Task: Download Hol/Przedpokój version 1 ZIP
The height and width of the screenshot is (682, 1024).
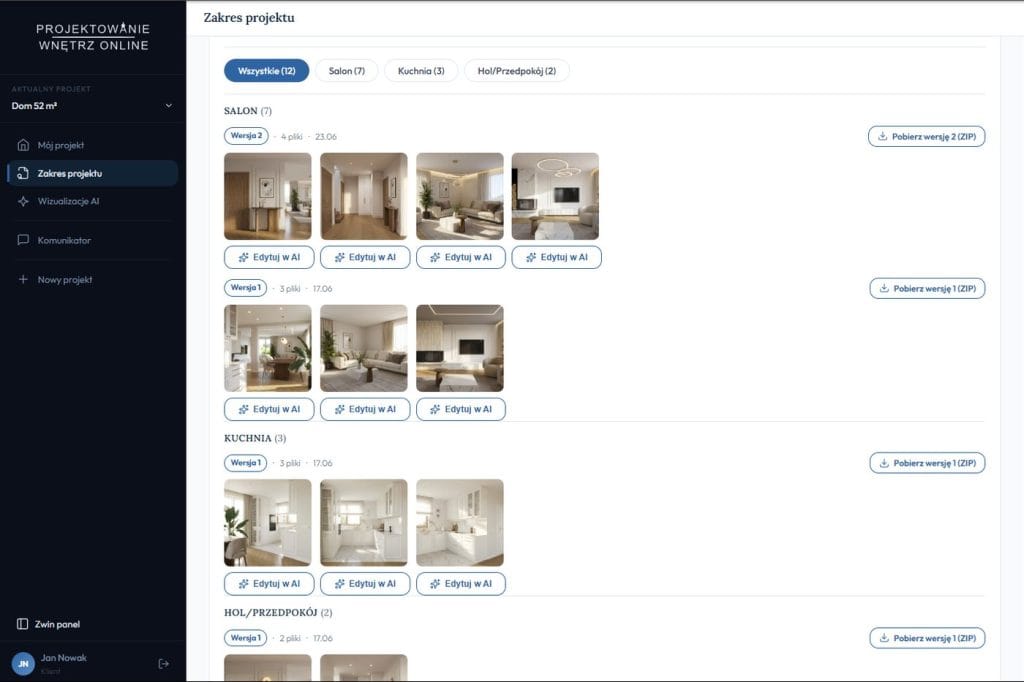Action: point(927,638)
